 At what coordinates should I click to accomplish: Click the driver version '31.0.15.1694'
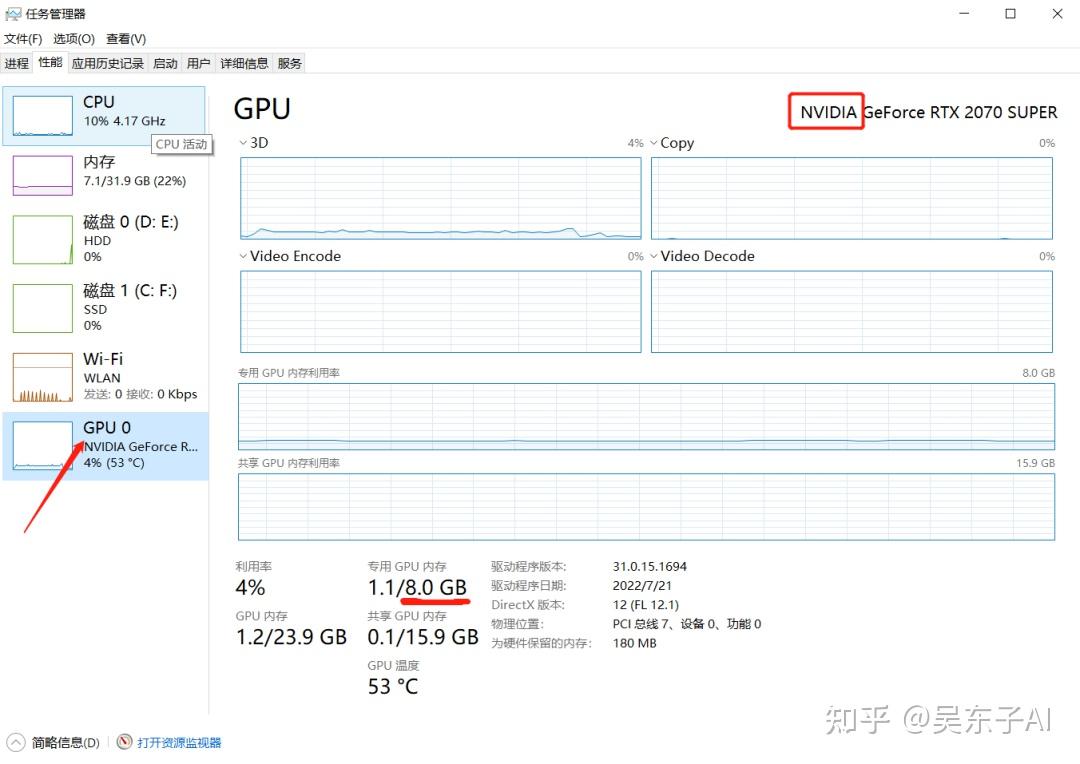click(x=650, y=567)
